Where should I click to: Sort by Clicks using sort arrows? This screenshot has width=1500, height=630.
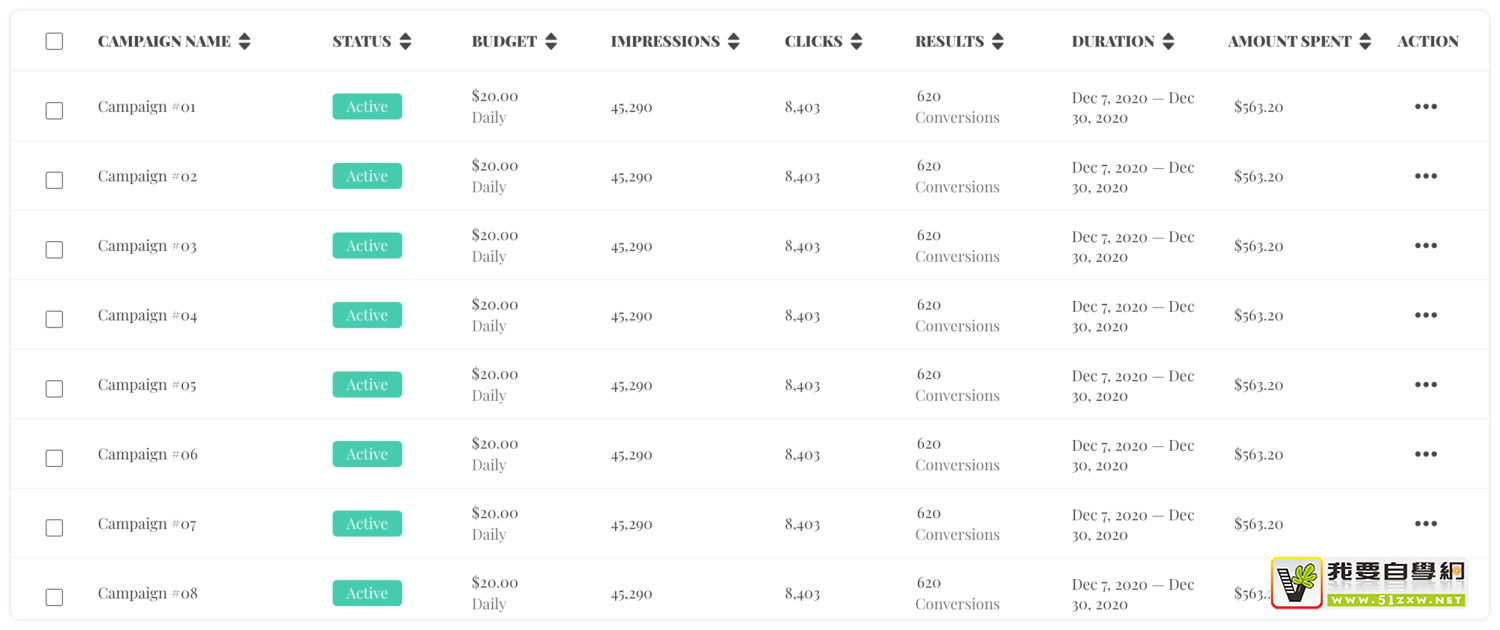pyautogui.click(x=856, y=42)
